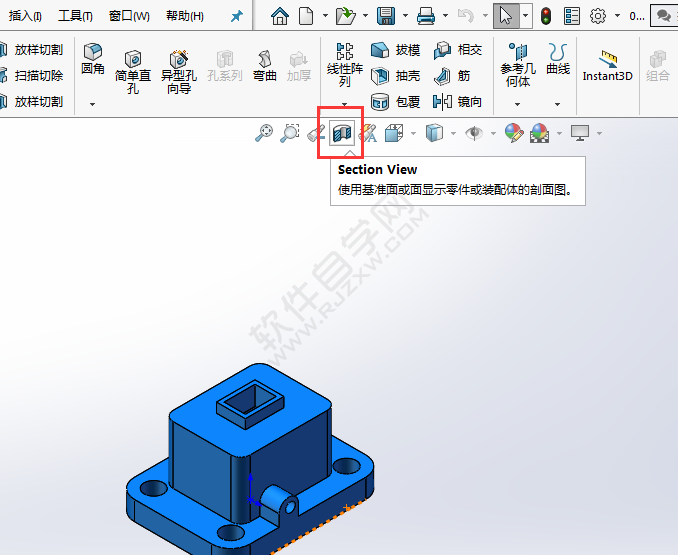Print the document with the printer icon

pos(426,16)
